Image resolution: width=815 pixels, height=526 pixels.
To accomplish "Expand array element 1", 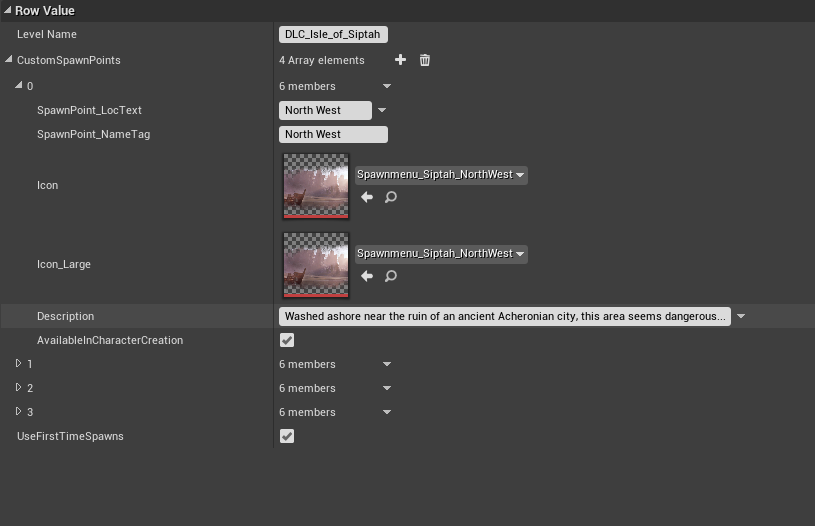I will pos(19,364).
